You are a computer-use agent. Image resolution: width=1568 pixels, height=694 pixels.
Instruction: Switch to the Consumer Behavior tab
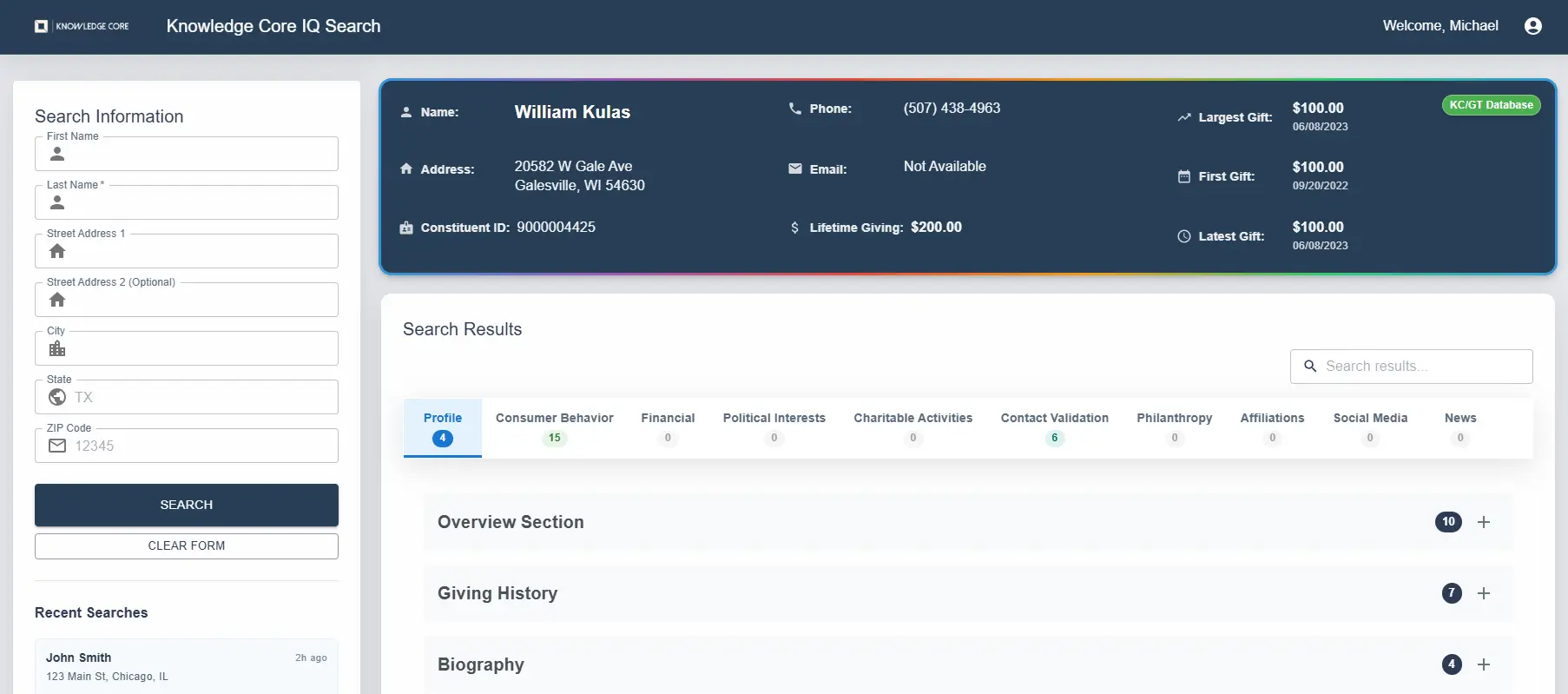pos(554,426)
